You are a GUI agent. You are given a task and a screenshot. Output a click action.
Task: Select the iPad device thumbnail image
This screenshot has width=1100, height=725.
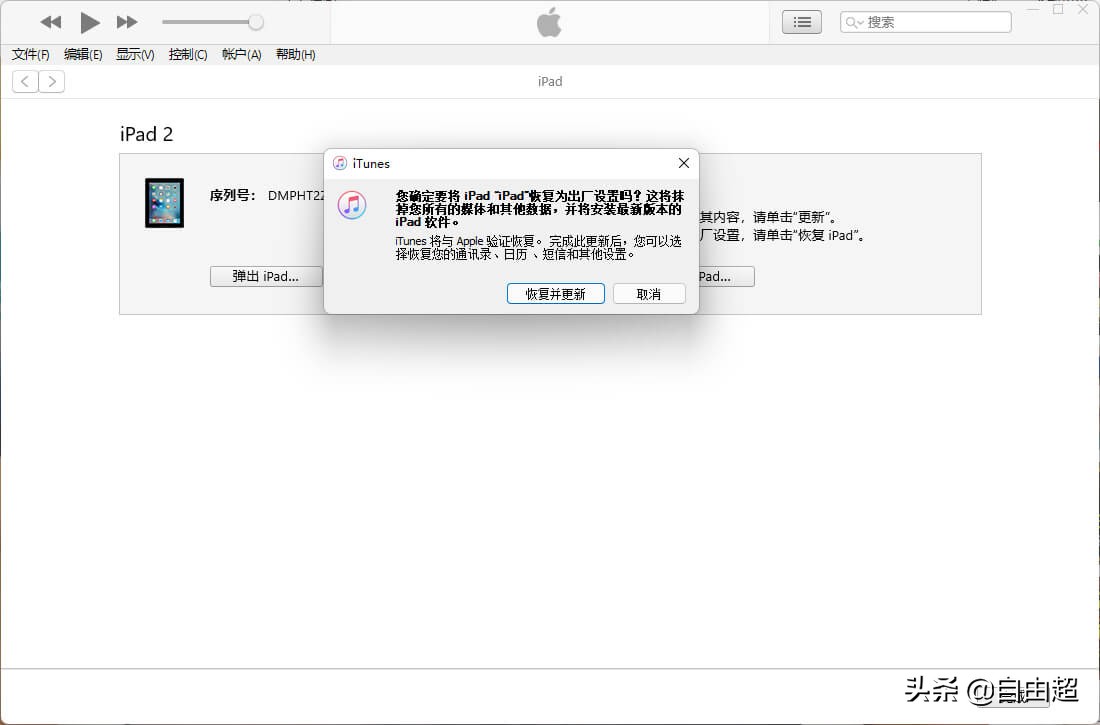click(164, 203)
